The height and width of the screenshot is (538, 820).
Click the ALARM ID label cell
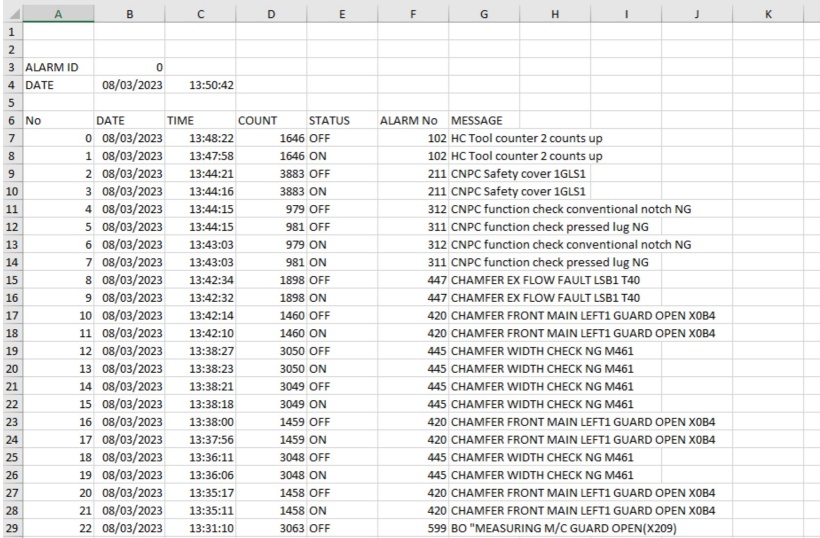[x=57, y=66]
